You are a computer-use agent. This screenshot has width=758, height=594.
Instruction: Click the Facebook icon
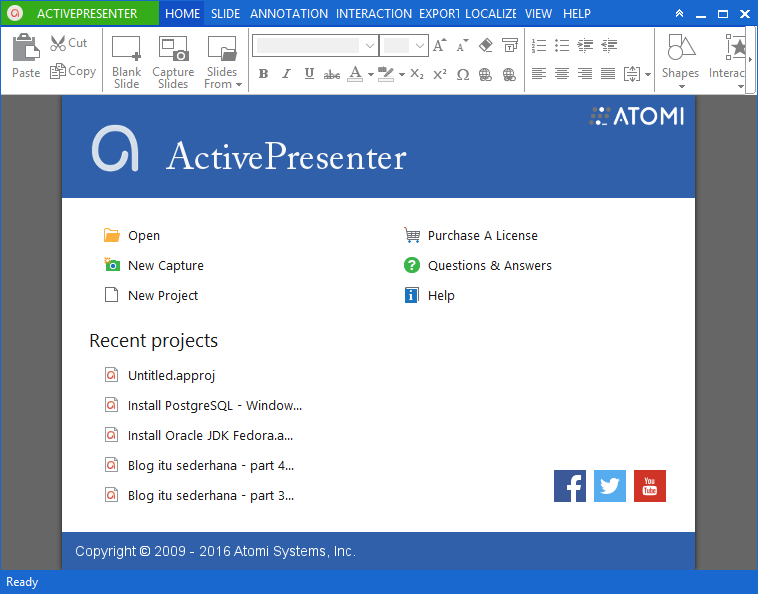pyautogui.click(x=570, y=486)
